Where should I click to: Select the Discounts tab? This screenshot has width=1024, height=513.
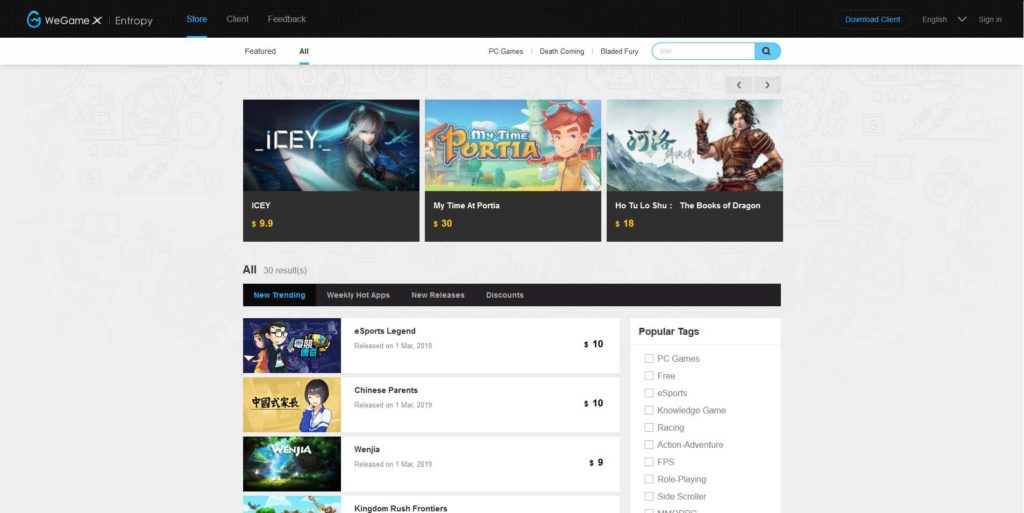(x=505, y=295)
